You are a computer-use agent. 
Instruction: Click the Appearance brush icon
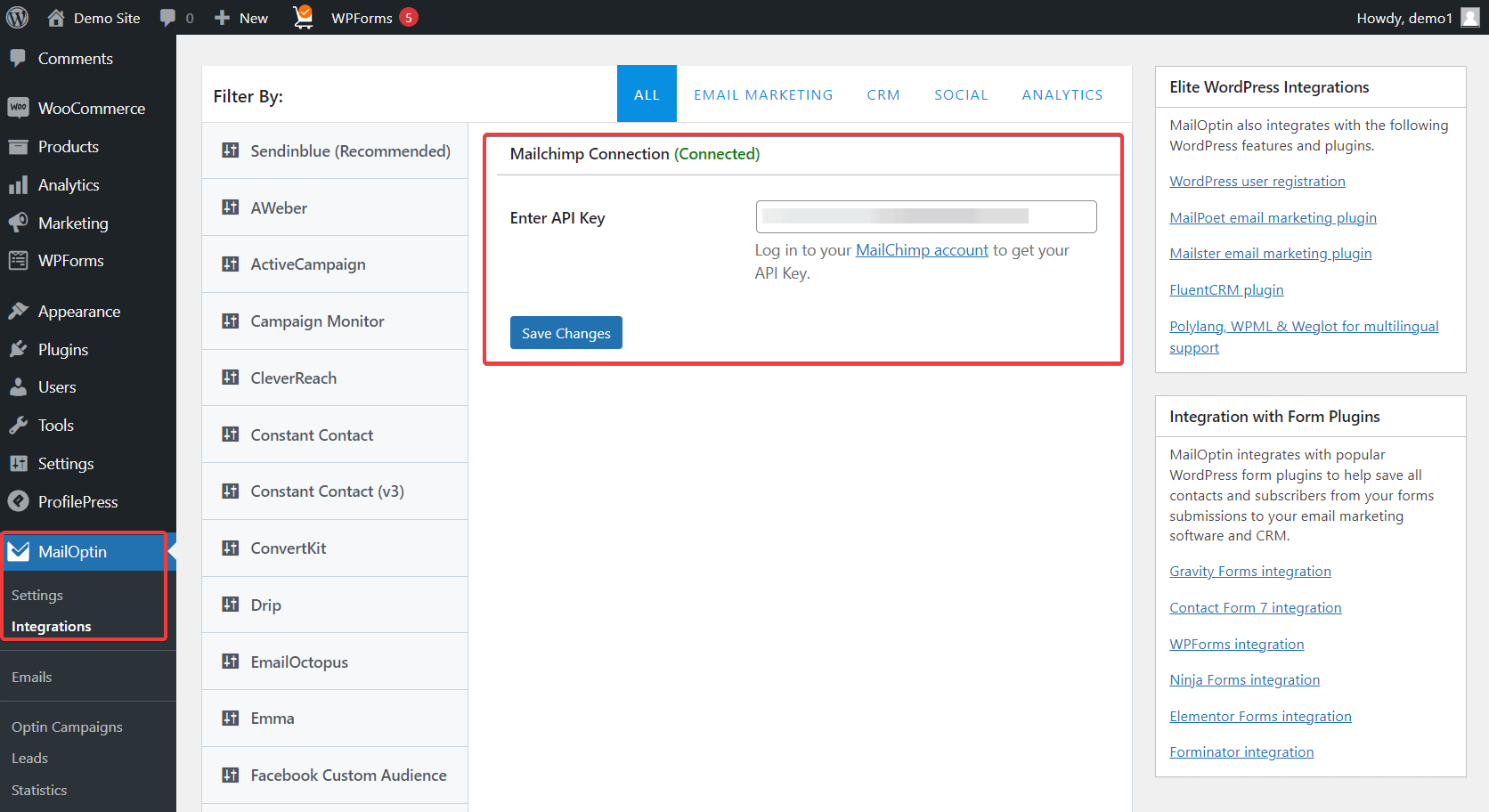18,312
